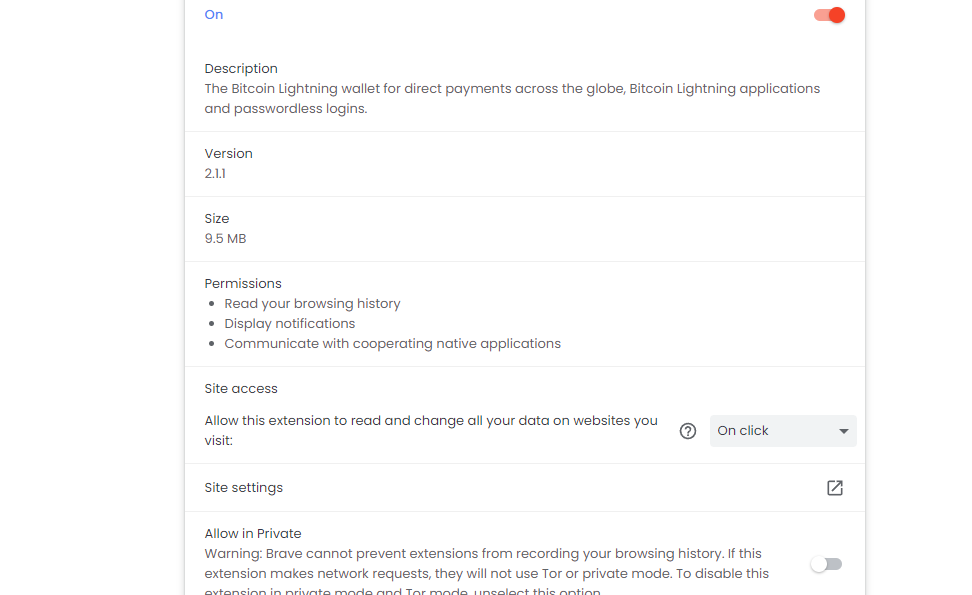Click the circled question mark beside the dropdown
Screen dimensions: 972x595
click(688, 431)
